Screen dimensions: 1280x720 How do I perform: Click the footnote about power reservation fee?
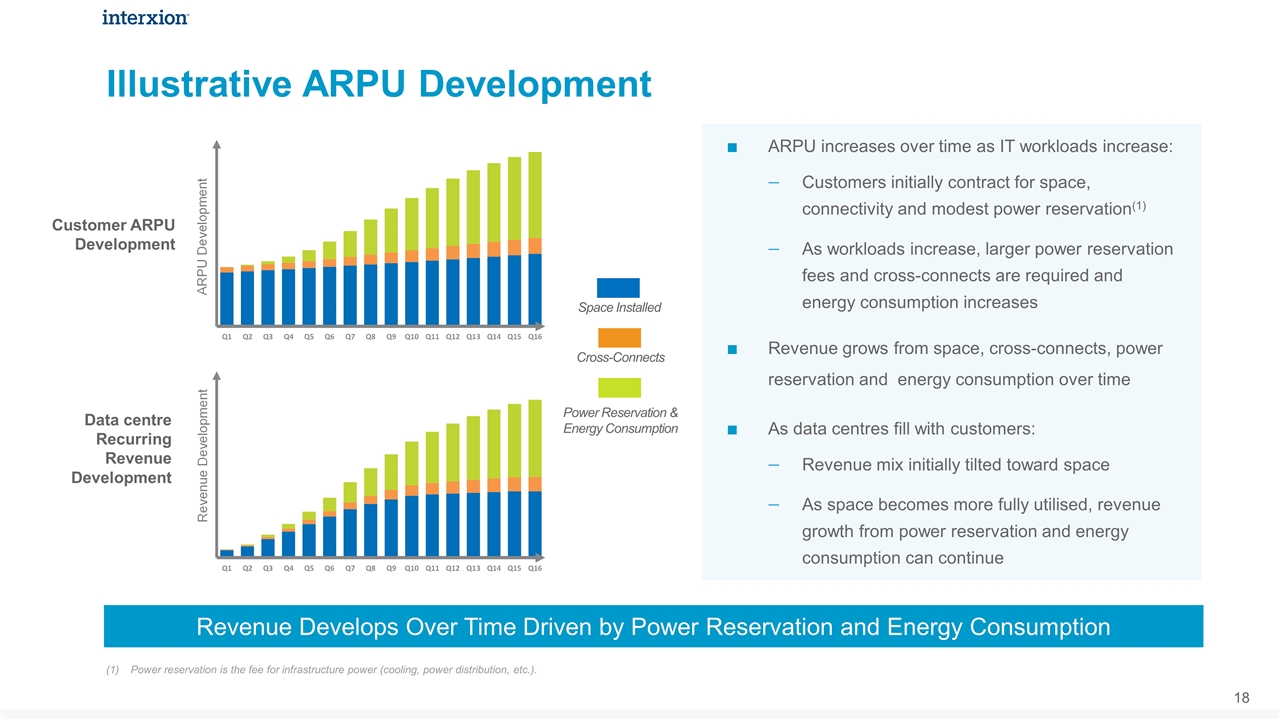coord(321,670)
